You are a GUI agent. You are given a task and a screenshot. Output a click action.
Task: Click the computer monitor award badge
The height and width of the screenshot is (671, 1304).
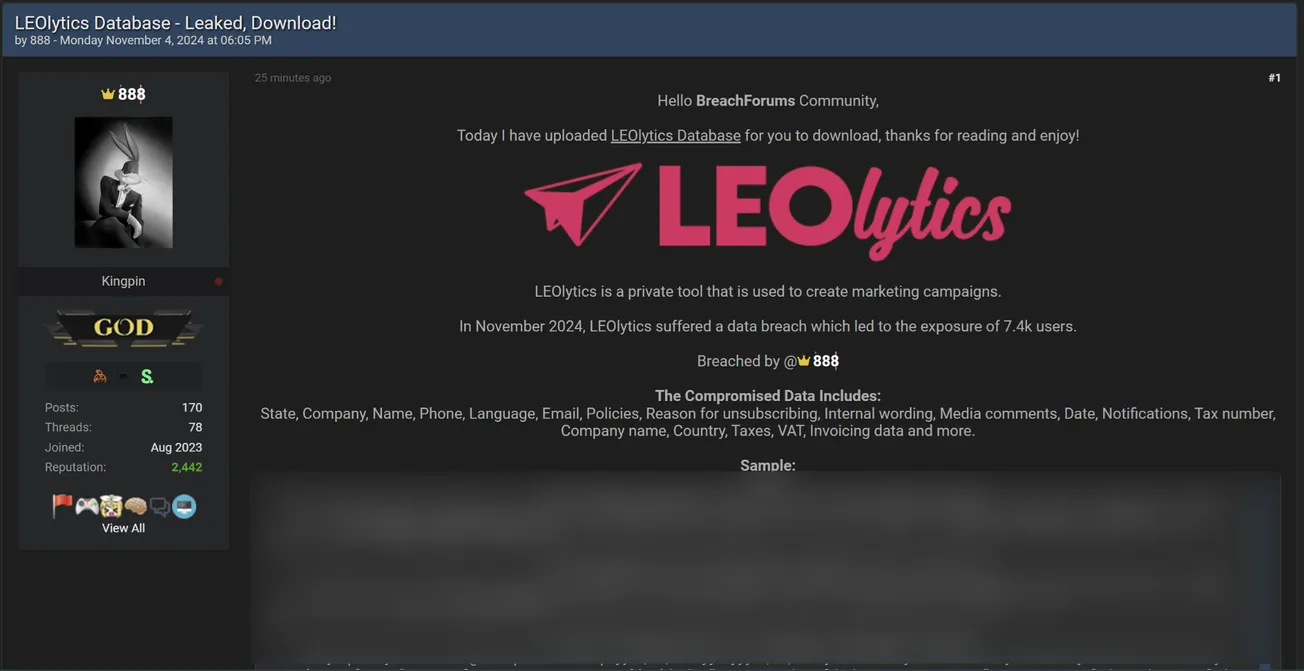[184, 507]
